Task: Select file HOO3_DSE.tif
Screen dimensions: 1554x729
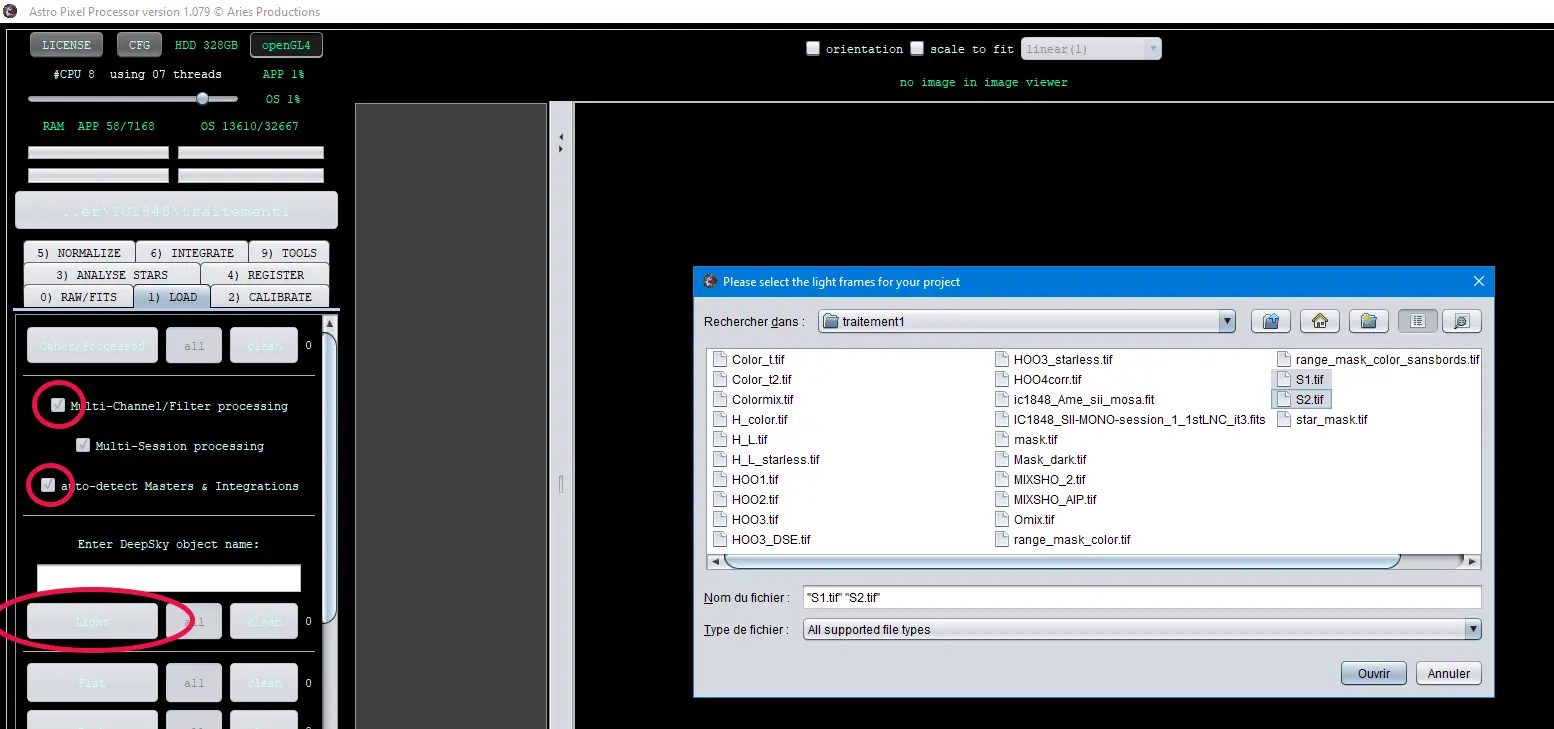Action: pos(762,540)
